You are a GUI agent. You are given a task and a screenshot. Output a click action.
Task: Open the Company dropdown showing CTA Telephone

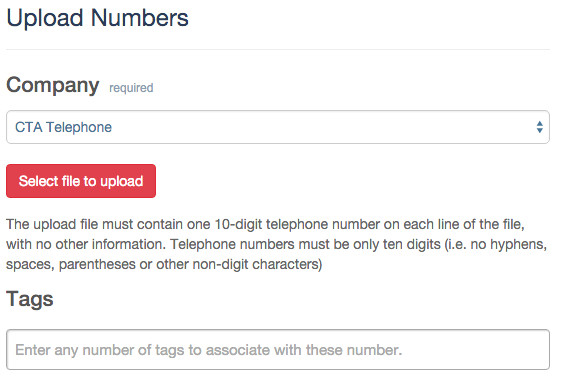pos(278,127)
